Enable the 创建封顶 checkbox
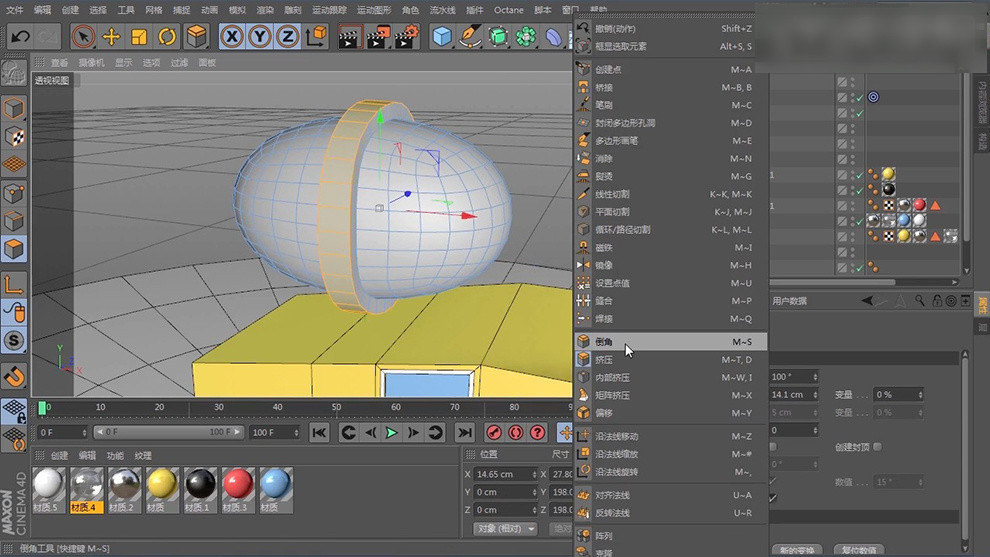 pos(877,447)
